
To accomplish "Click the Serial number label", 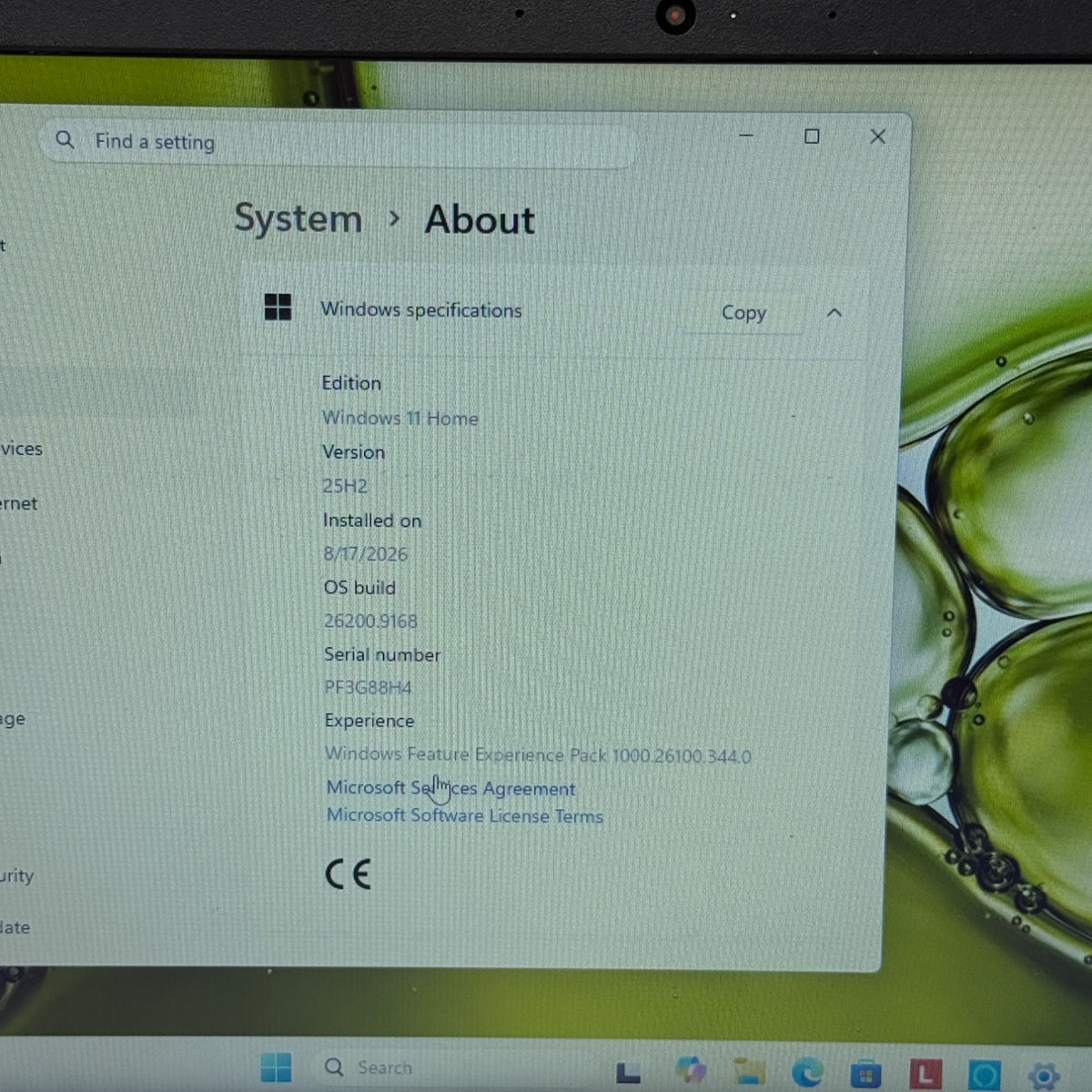I will click(382, 655).
